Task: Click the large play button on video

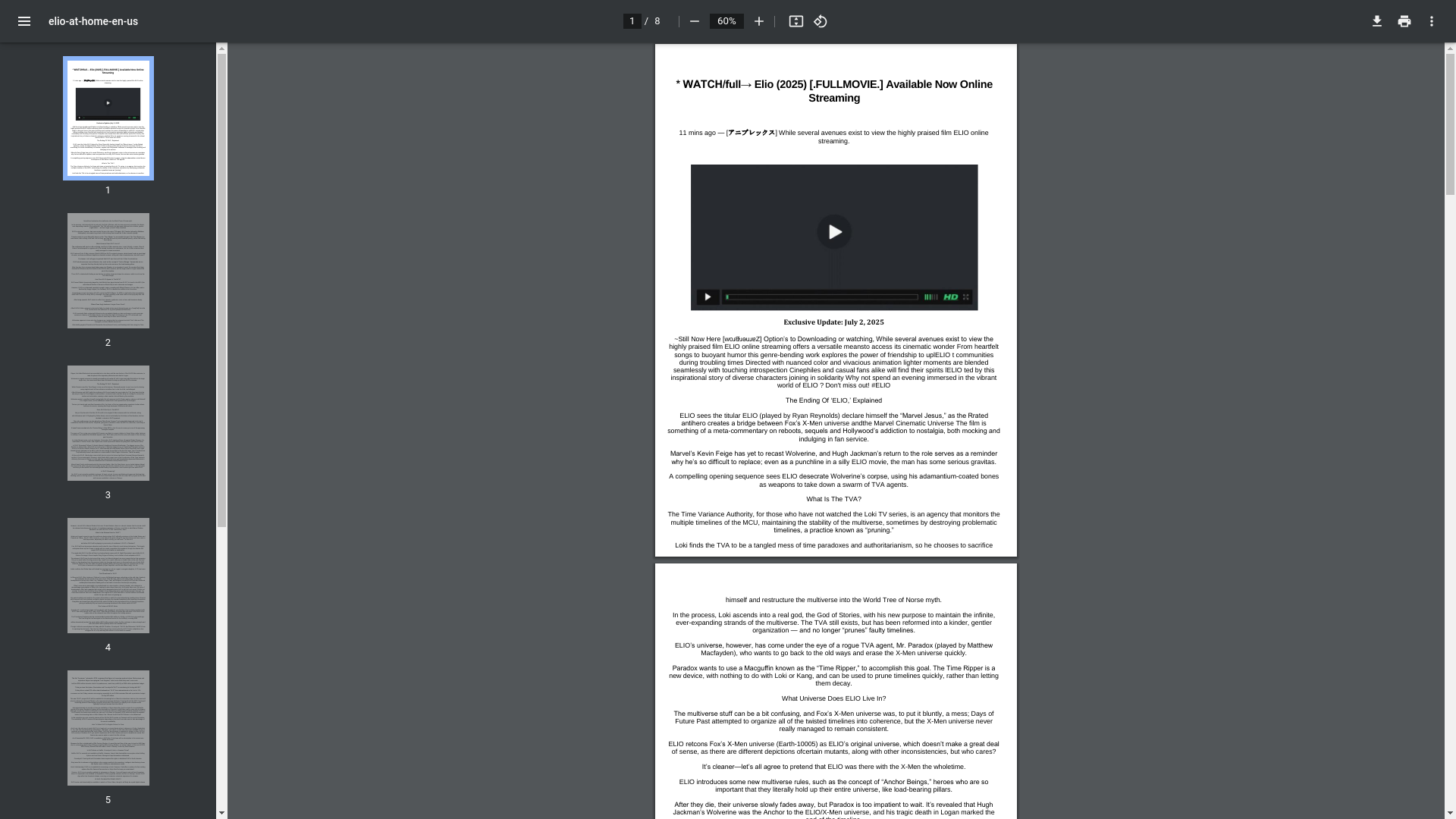Action: click(x=834, y=232)
